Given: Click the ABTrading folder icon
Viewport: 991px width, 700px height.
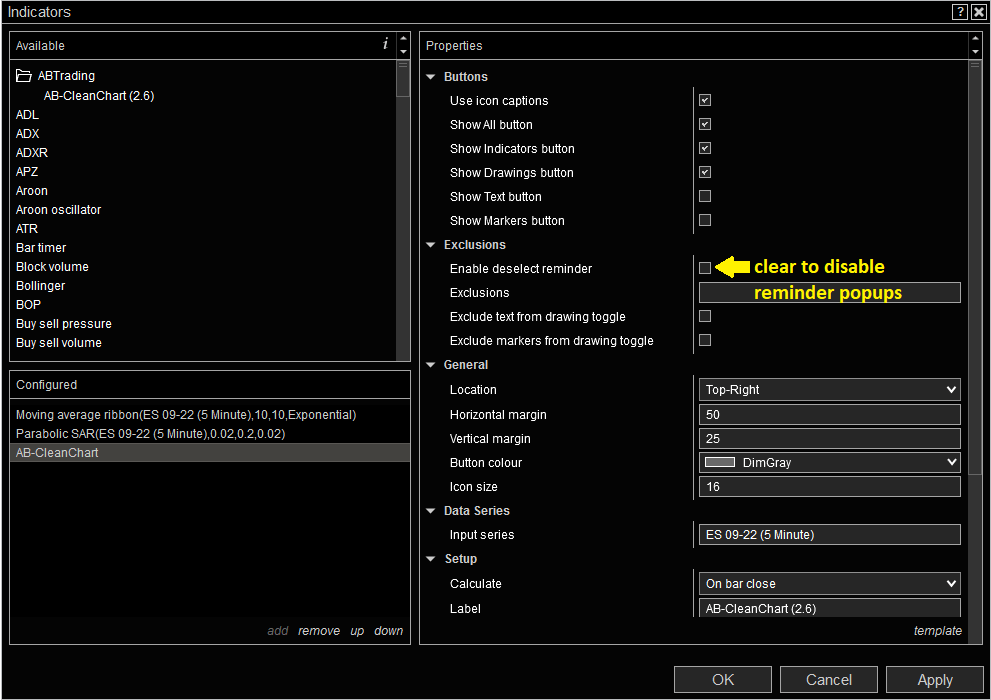Looking at the screenshot, I should pos(22,75).
